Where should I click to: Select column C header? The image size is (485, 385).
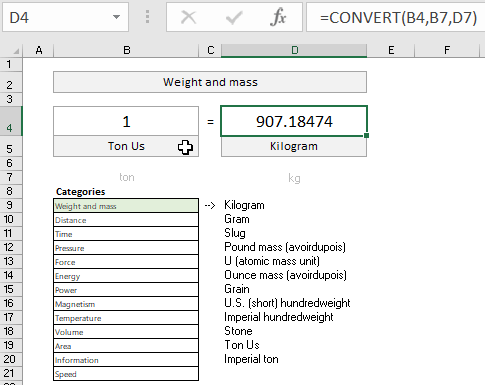coord(210,50)
